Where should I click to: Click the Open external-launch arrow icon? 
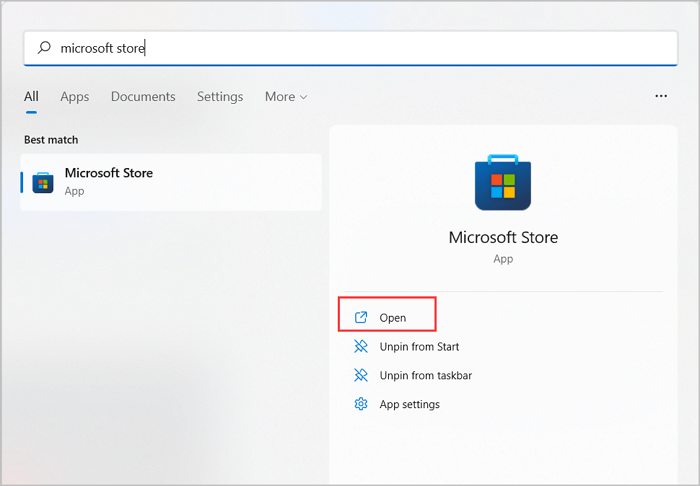tap(361, 318)
